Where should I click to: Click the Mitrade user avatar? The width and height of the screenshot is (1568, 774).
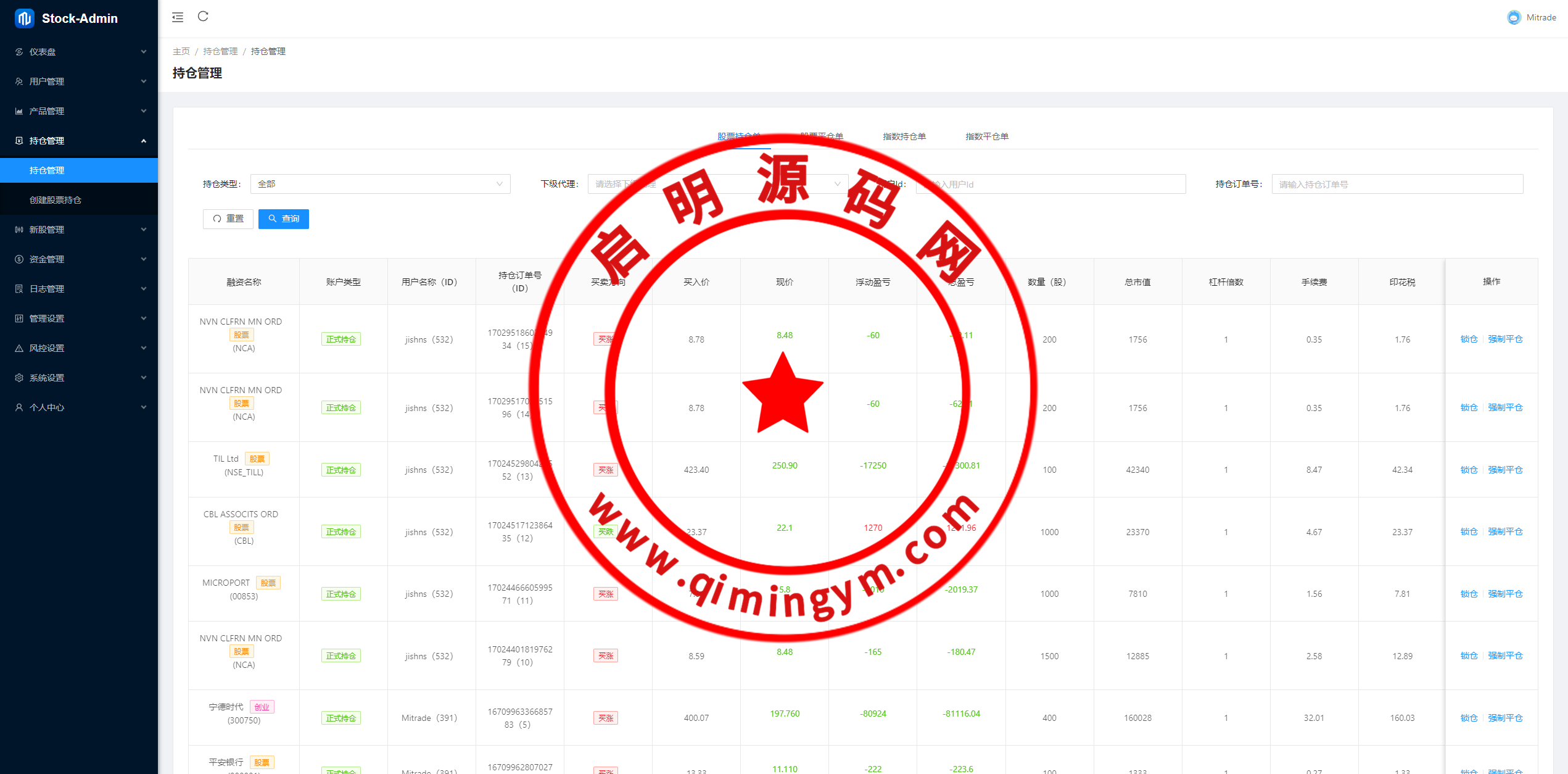pos(1514,17)
